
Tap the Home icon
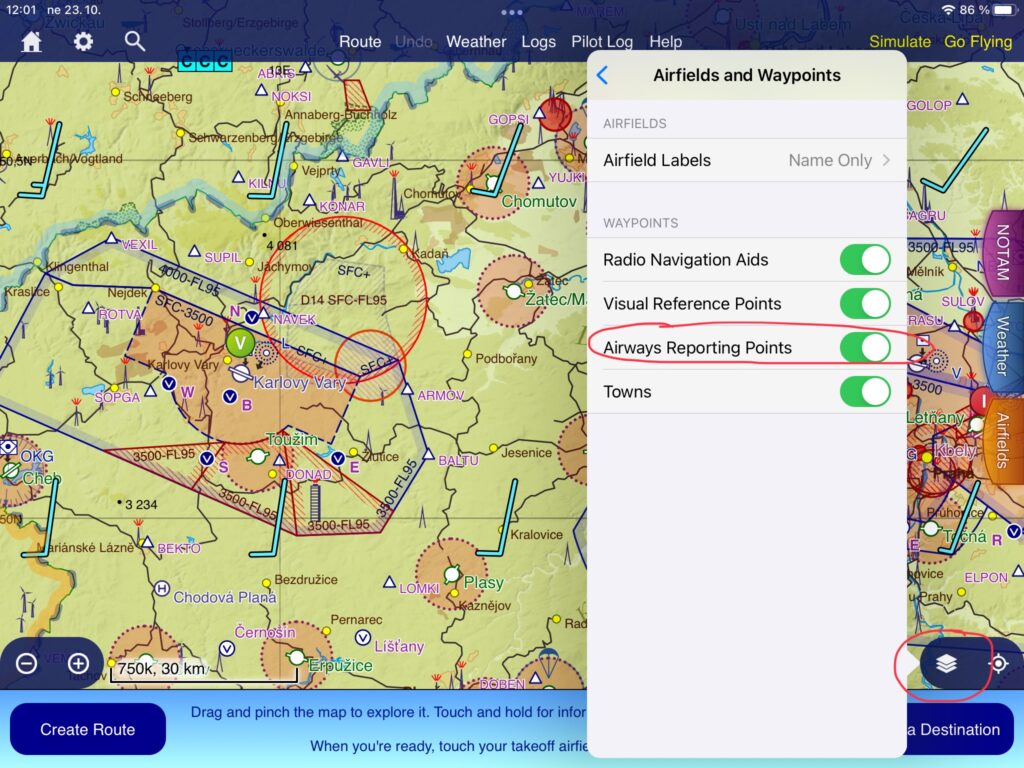pos(32,42)
